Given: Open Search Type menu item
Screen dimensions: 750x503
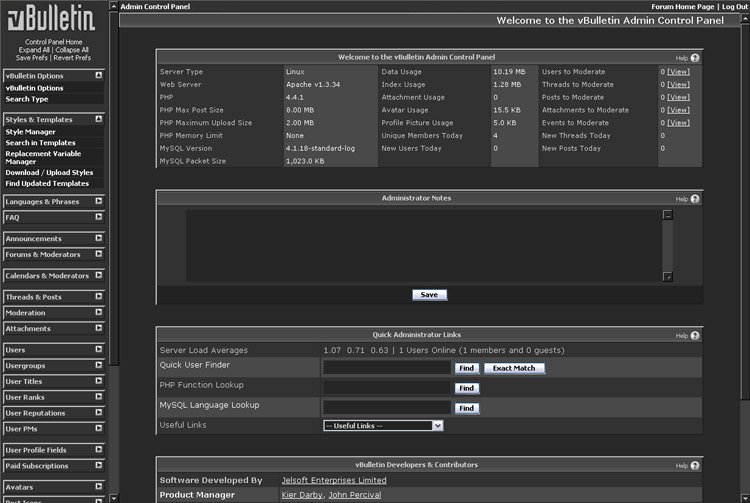Looking at the screenshot, I should [x=27, y=99].
